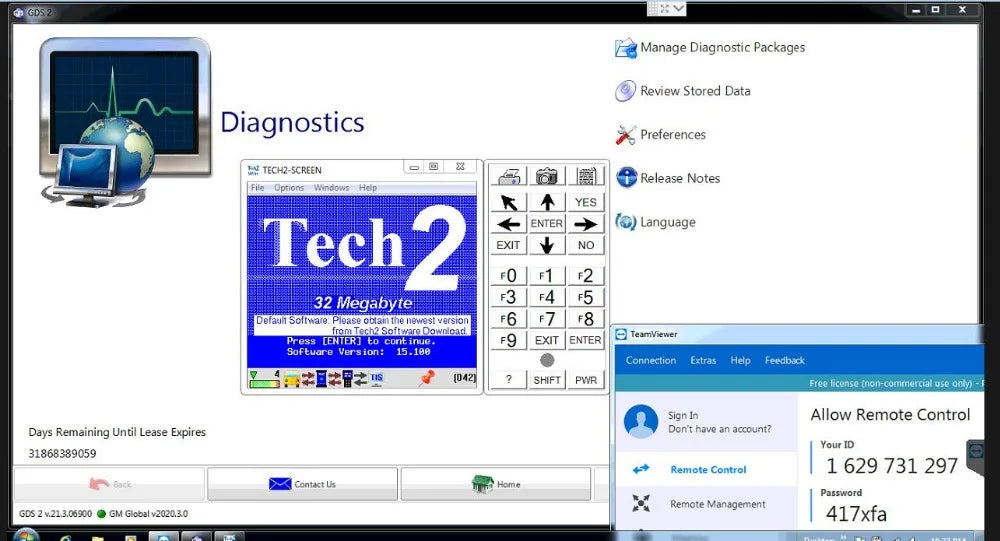Open the TeamViewer Feedback menu
Screen dimensions: 1000x541
784,360
